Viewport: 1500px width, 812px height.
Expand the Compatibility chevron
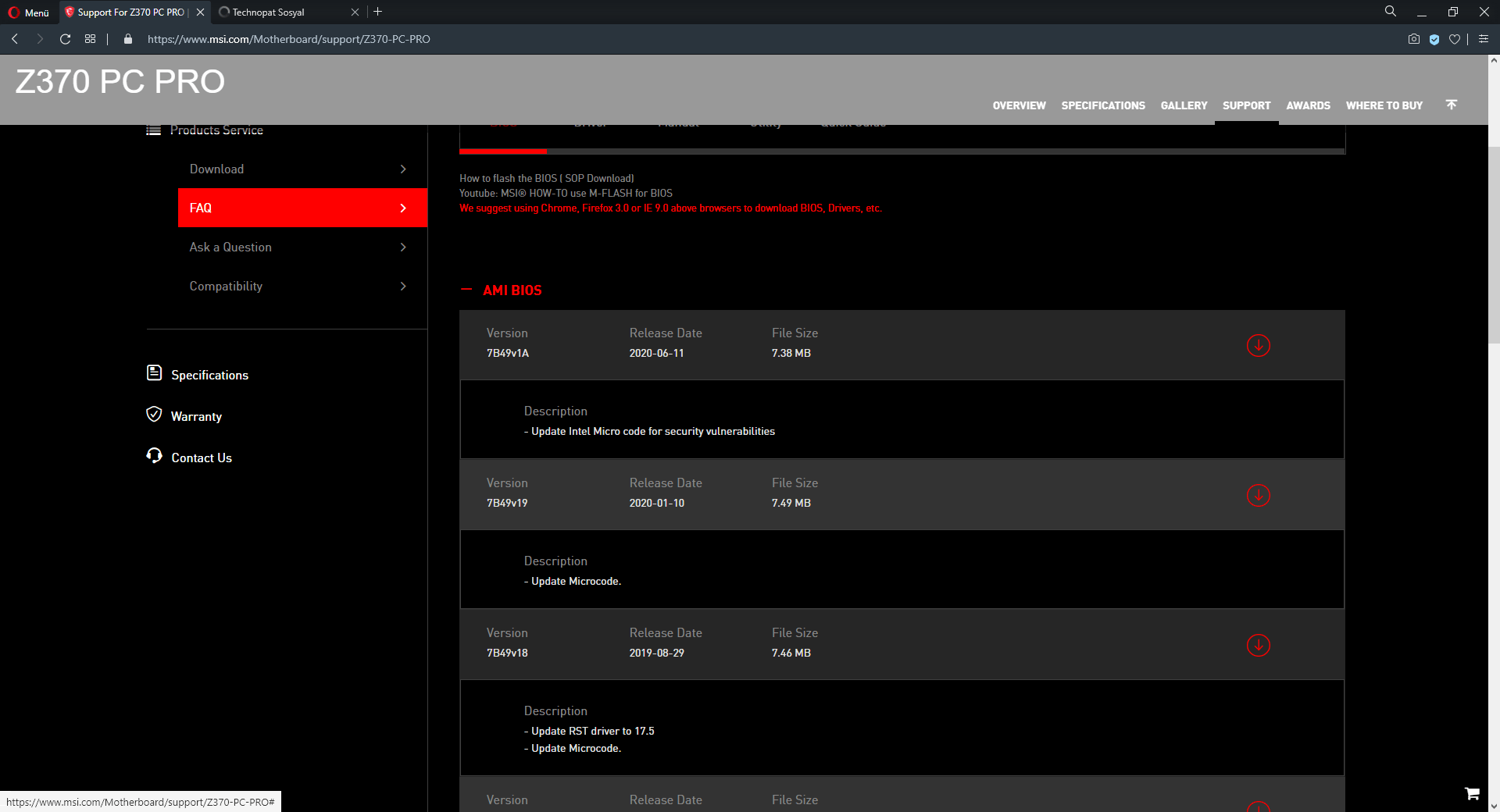pyautogui.click(x=403, y=286)
